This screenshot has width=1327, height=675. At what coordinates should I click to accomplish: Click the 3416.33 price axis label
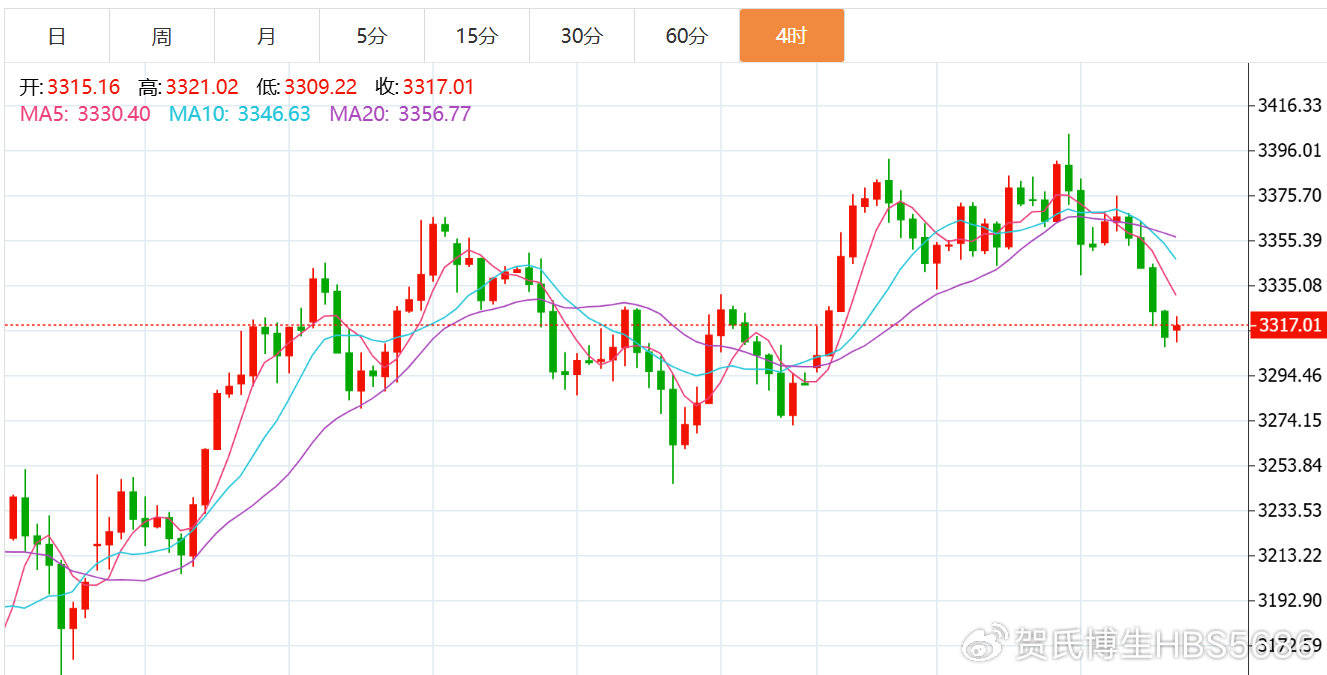tap(1288, 105)
